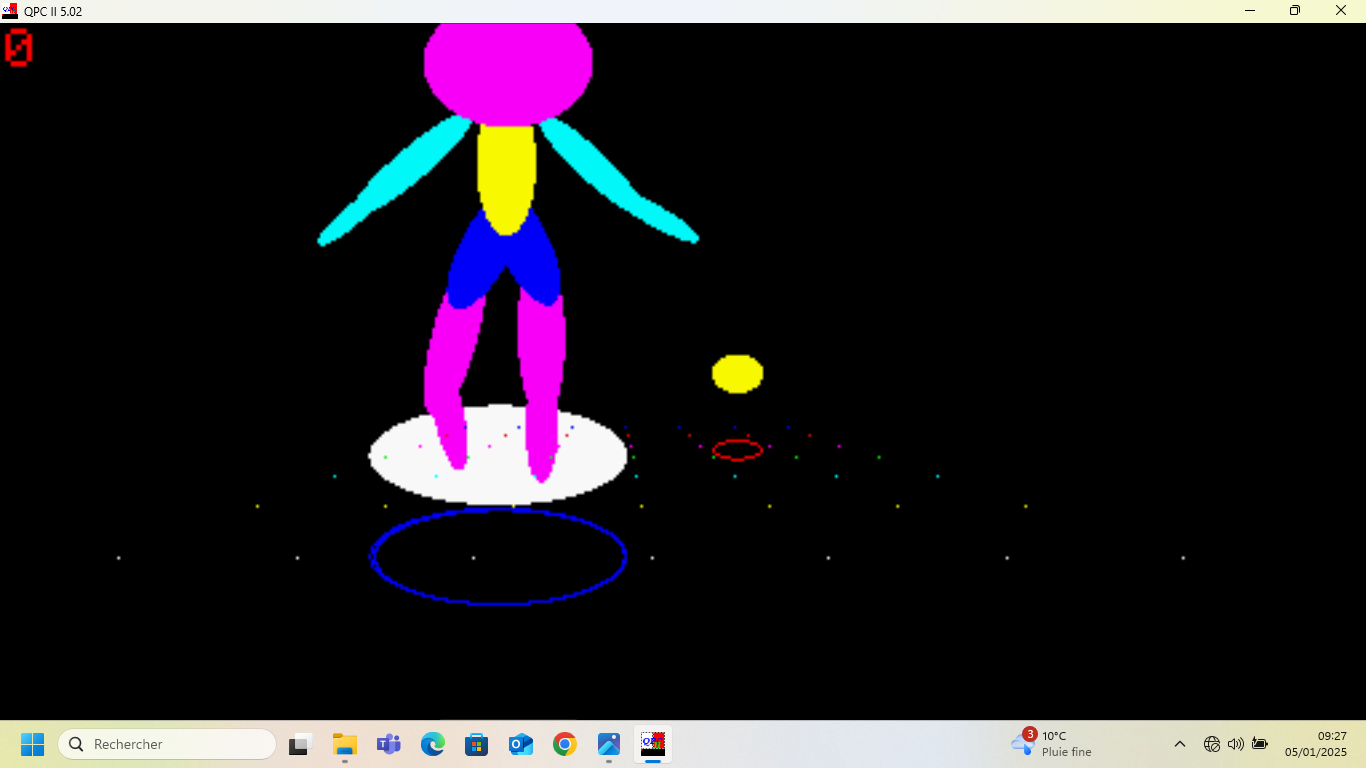The width and height of the screenshot is (1366, 768).
Task: Open Task View from the taskbar
Action: tap(301, 744)
